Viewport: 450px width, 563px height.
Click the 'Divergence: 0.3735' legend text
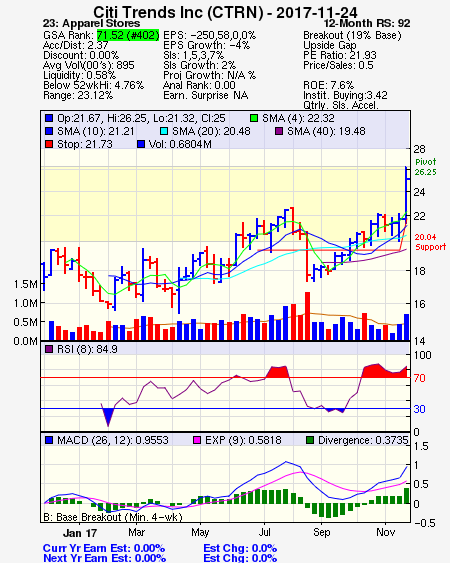click(363, 440)
